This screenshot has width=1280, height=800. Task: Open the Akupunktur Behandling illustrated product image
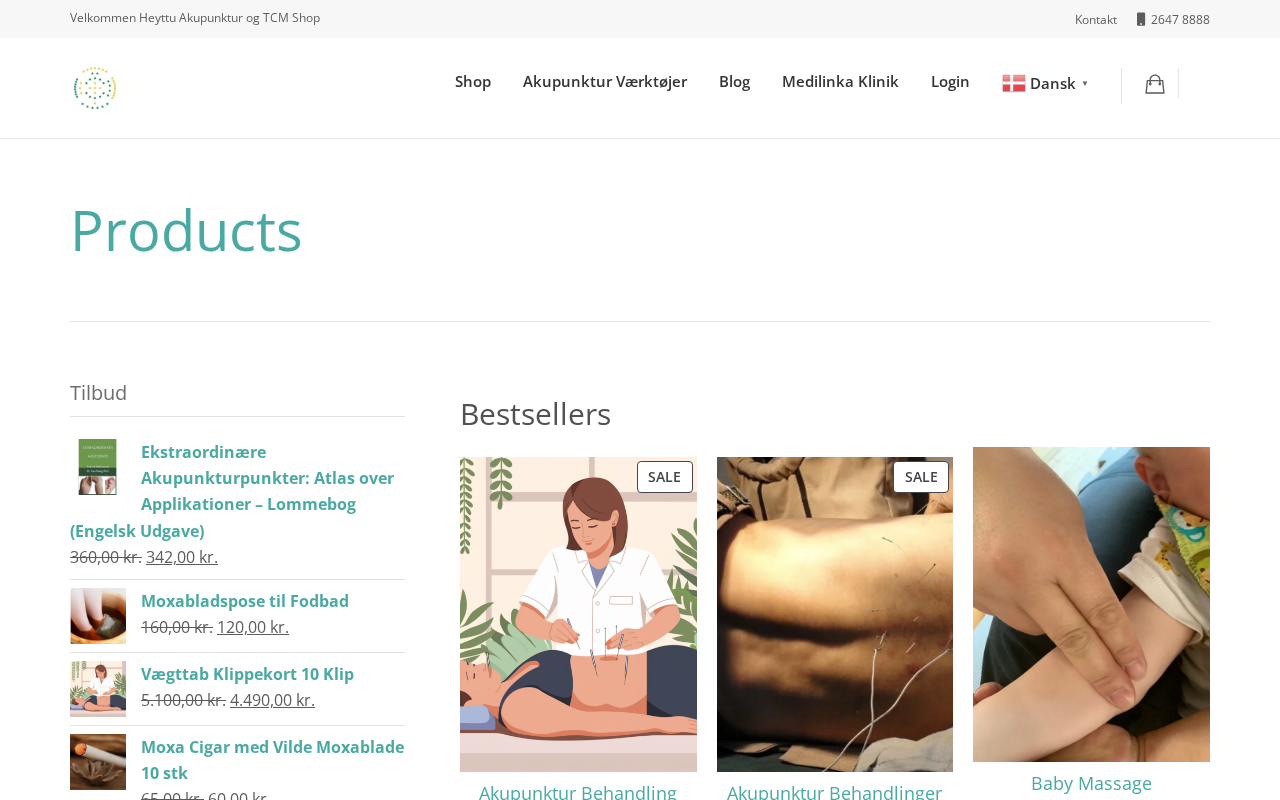coord(578,614)
